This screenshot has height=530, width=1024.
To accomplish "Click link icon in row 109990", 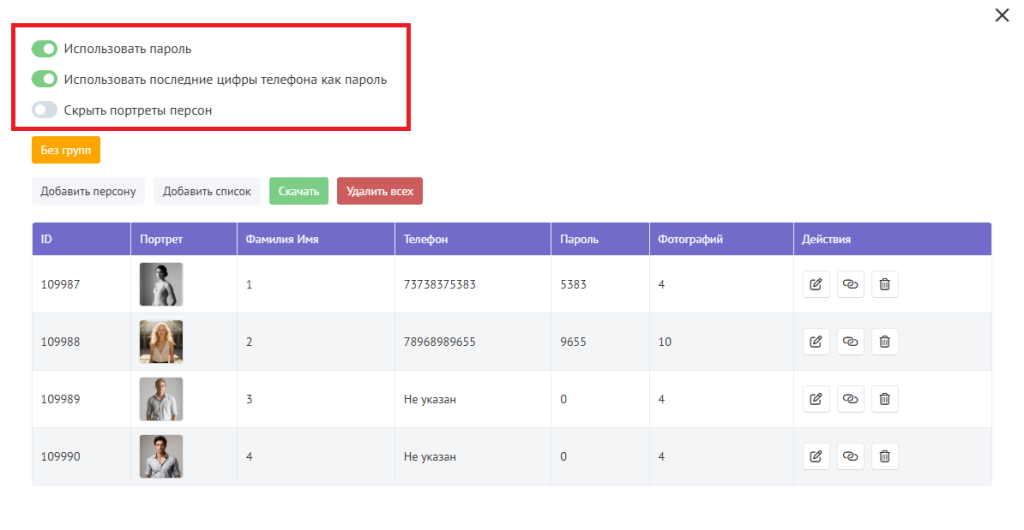I will [x=850, y=456].
